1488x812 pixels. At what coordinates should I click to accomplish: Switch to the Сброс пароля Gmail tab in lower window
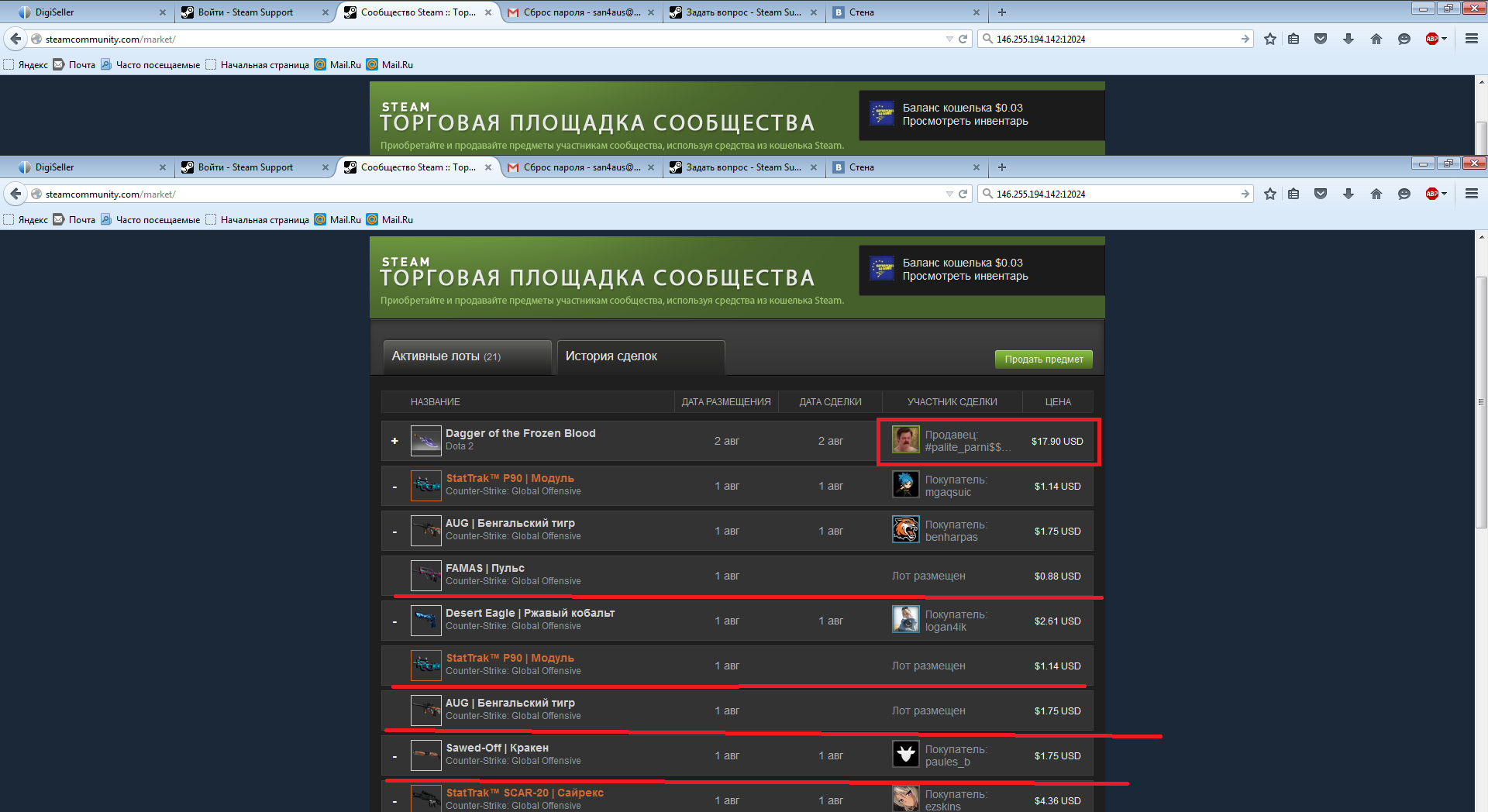click(x=580, y=167)
